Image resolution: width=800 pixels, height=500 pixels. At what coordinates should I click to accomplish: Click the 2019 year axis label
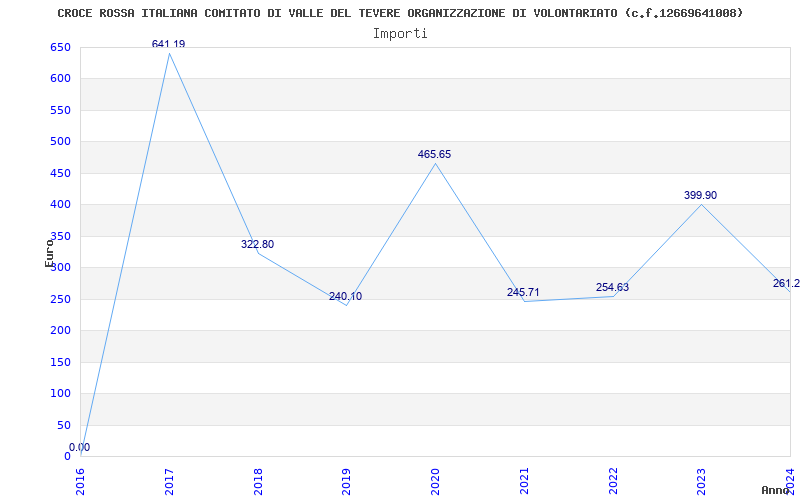(x=346, y=481)
